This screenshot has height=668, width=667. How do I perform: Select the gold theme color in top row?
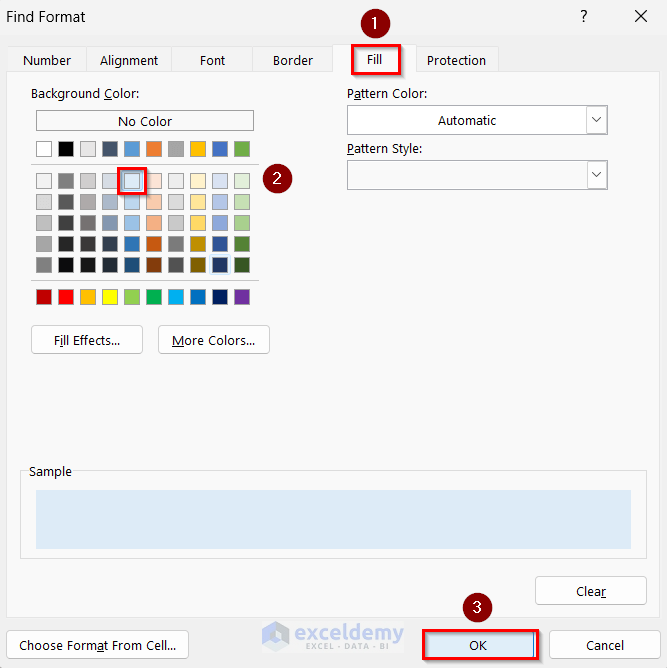(x=198, y=149)
